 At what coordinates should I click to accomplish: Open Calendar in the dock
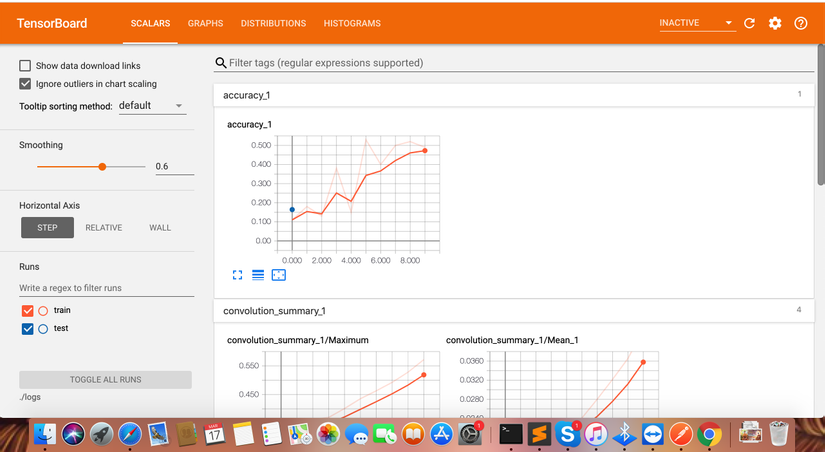point(215,435)
